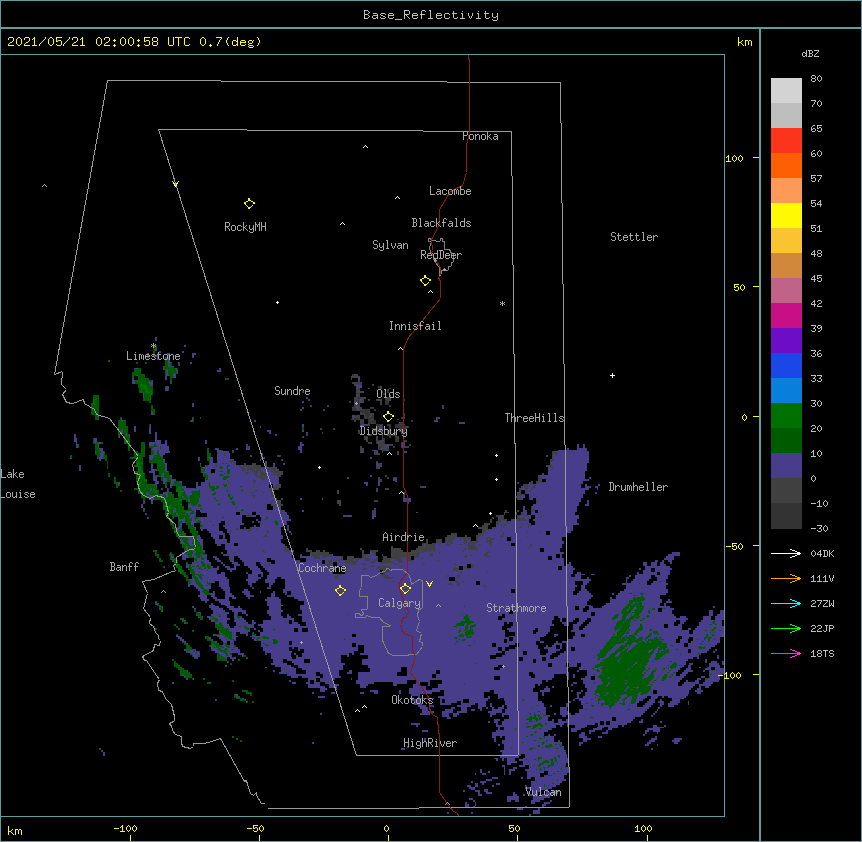Click the Limestone label
Viewport: 862px width, 842px height.
point(153,356)
